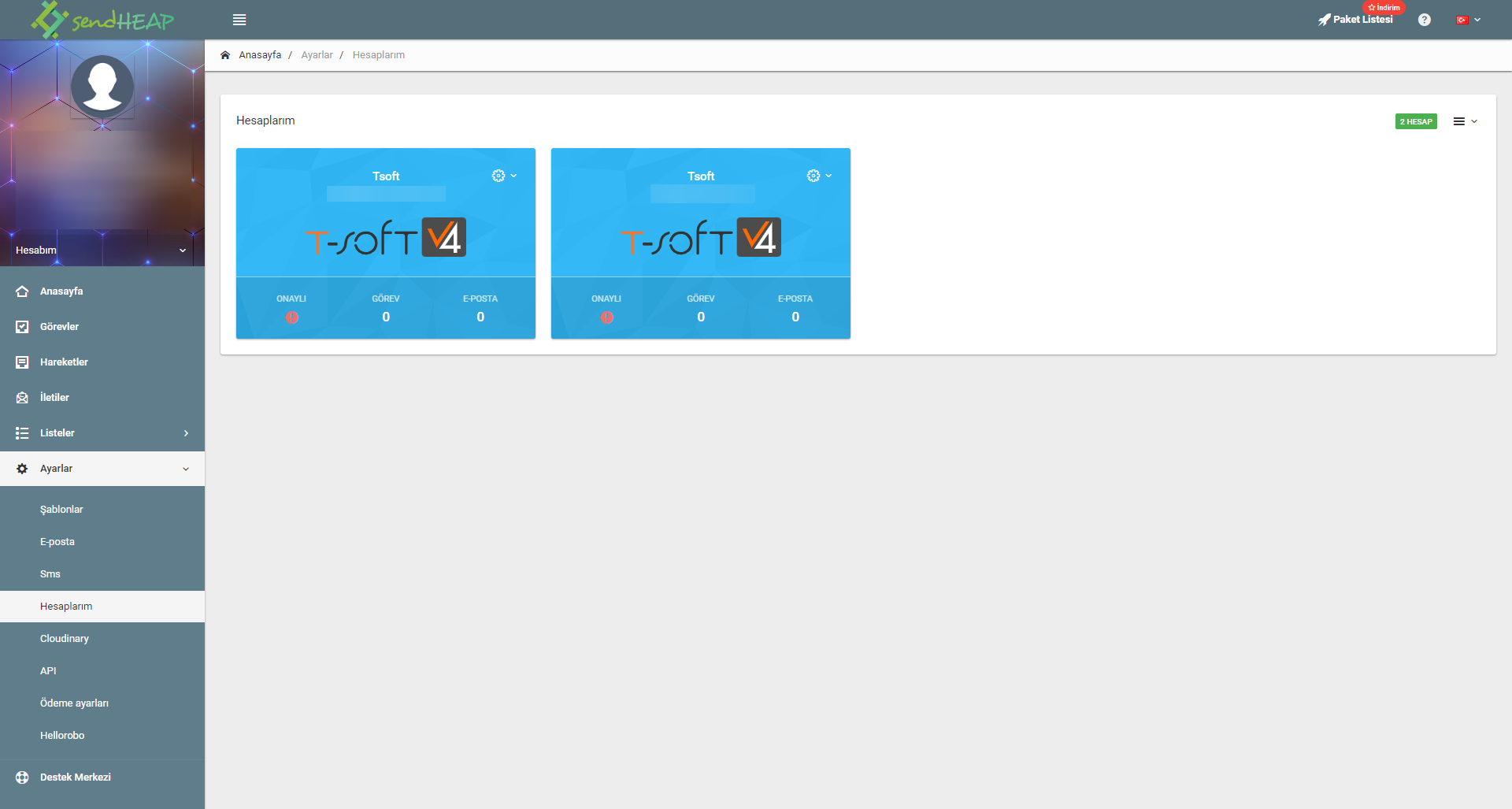Click second card ONAYLI red warning icon
Viewport: 1512px width, 809px height.
tap(607, 317)
